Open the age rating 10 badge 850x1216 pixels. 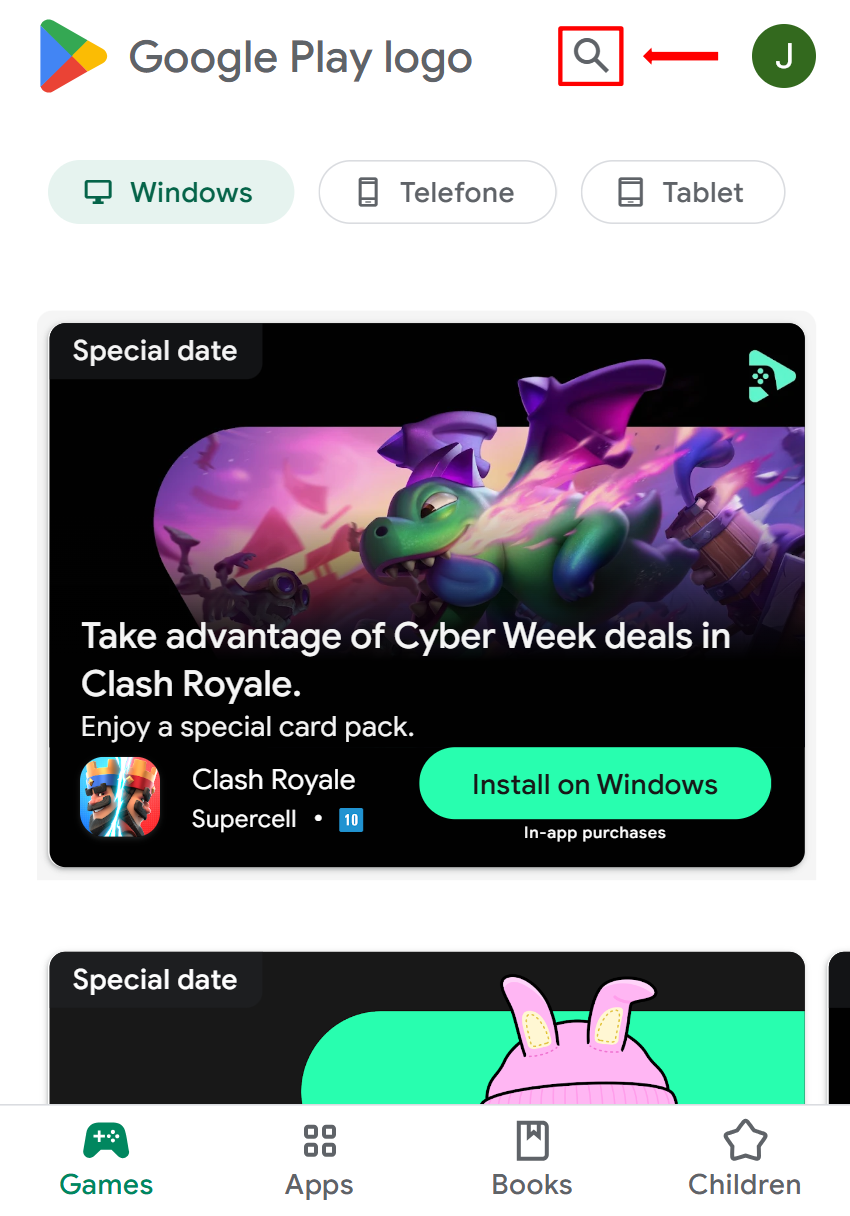pos(351,820)
